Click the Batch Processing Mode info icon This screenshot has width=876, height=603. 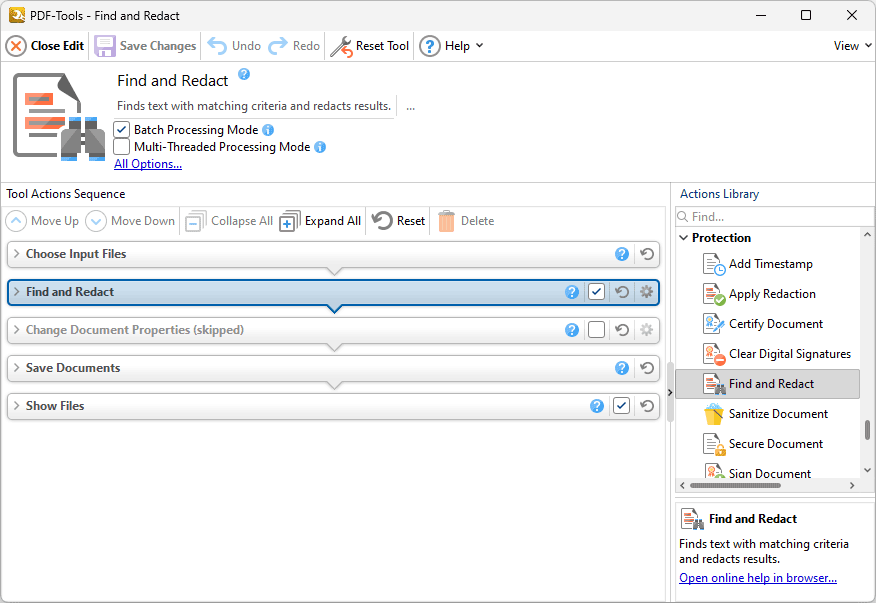pos(268,130)
